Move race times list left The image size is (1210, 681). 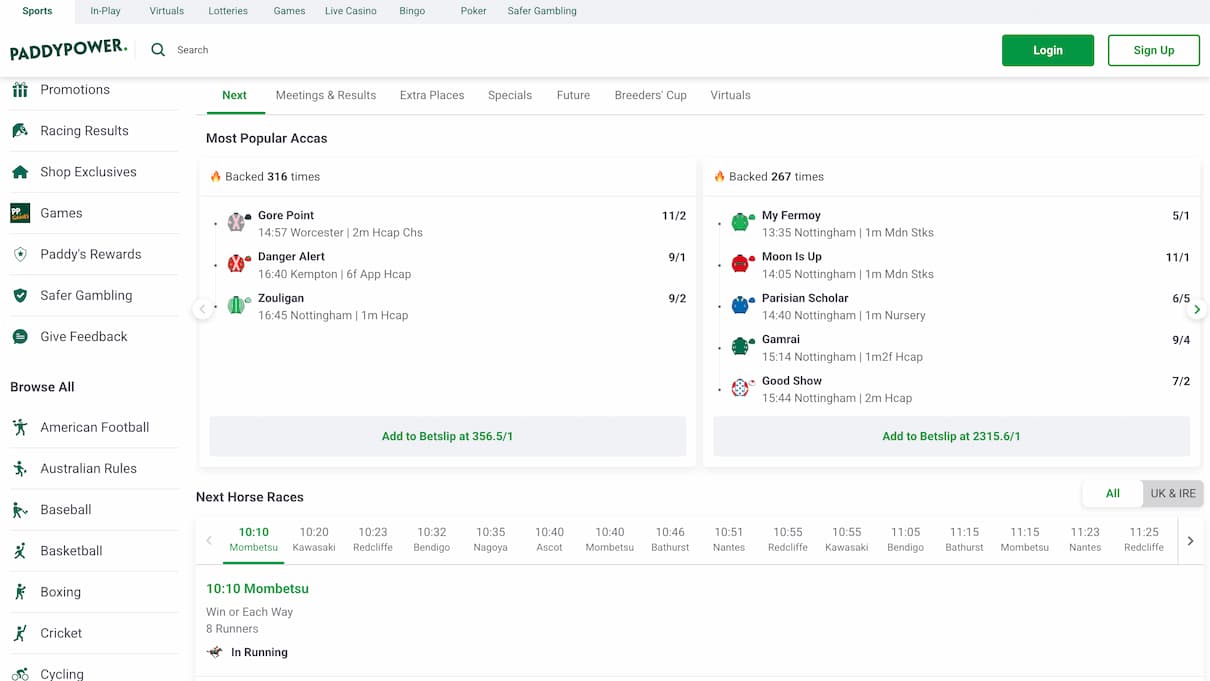pos(209,541)
